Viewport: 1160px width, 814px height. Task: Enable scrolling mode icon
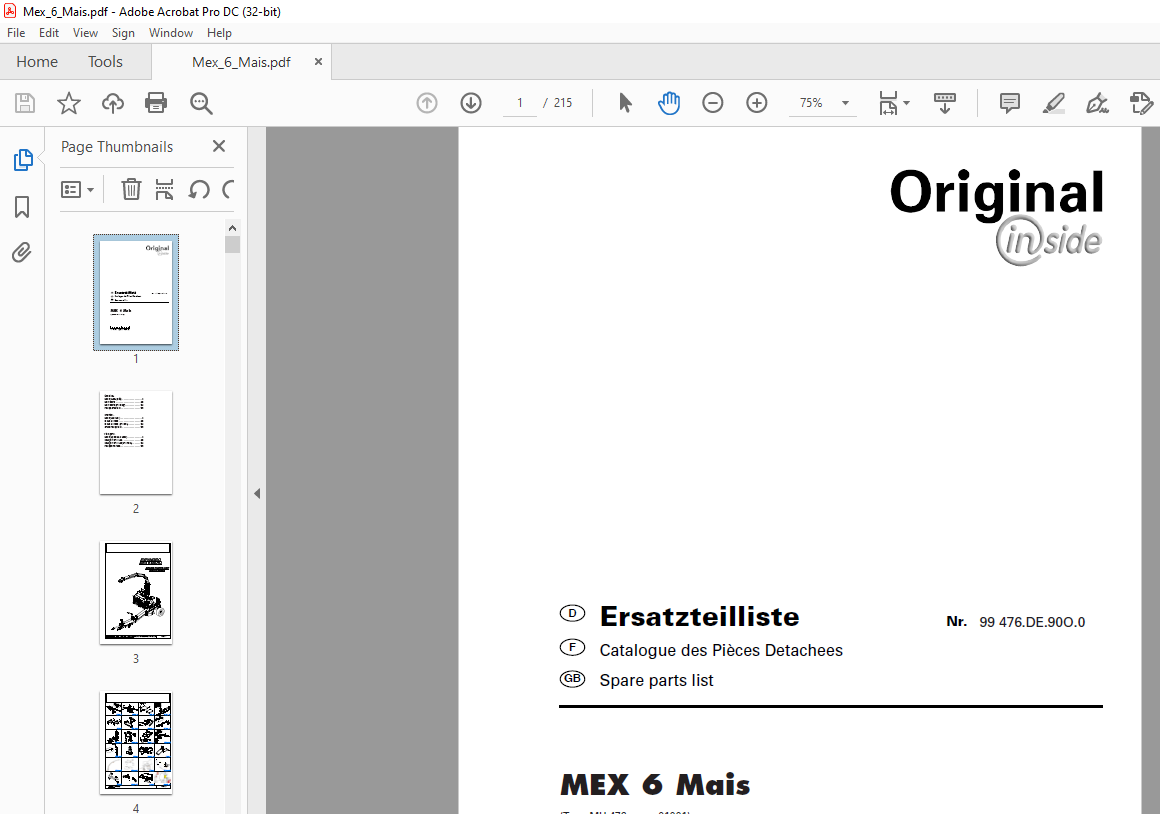[x=945, y=103]
